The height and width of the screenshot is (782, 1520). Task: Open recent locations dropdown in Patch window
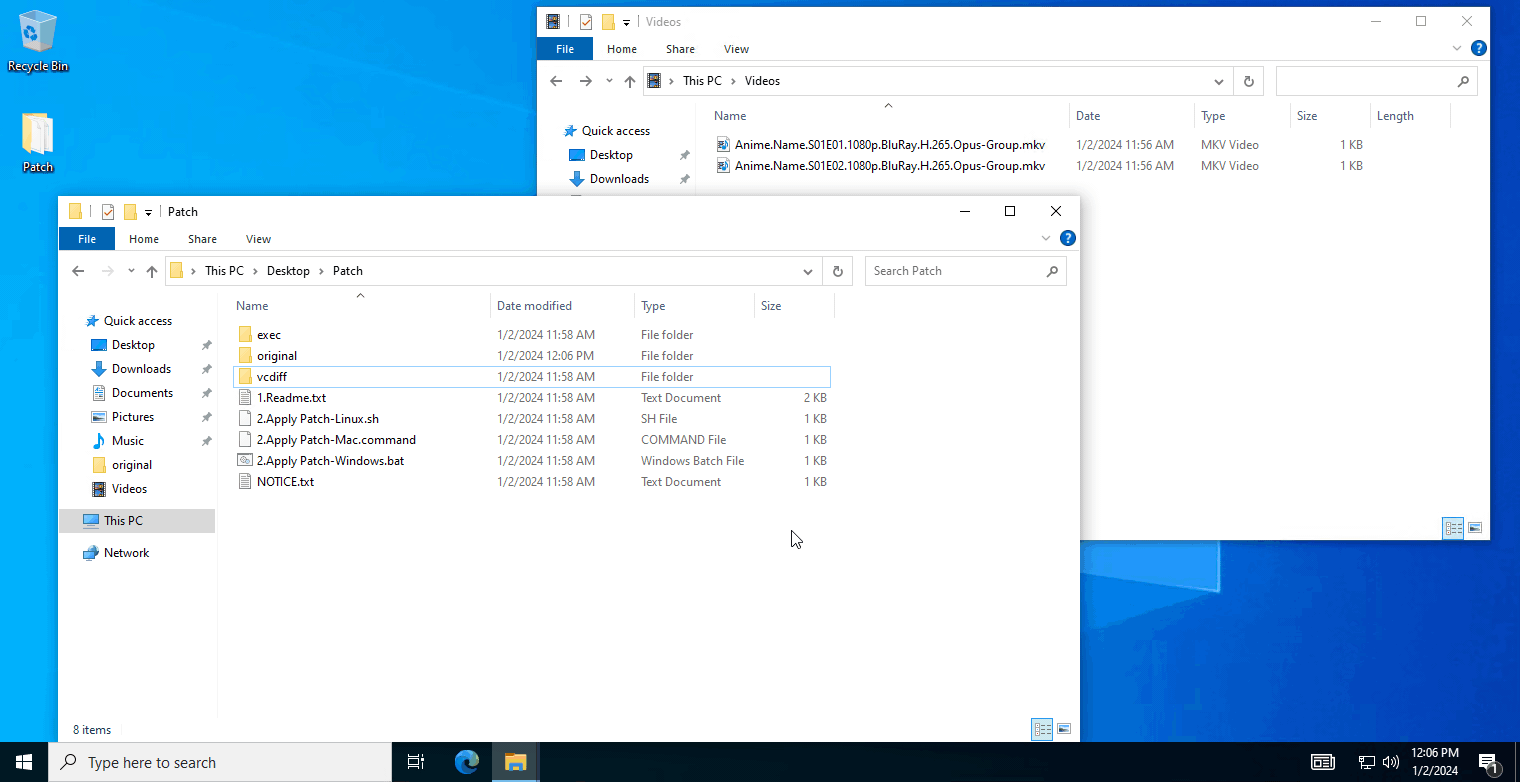(x=131, y=271)
